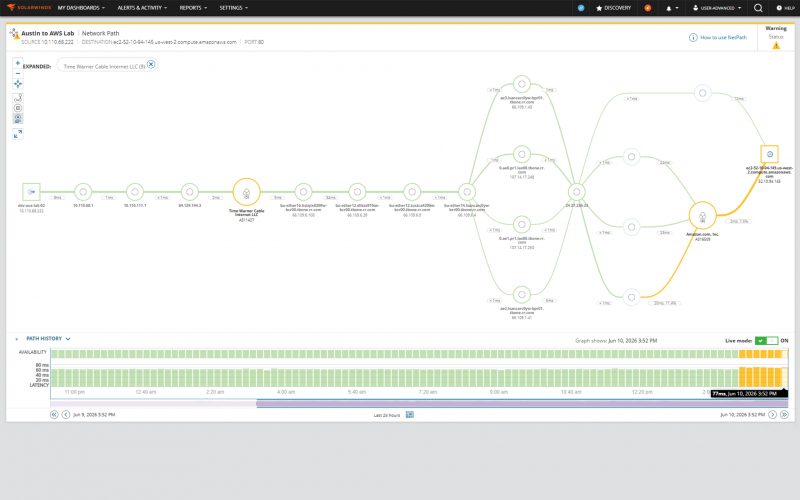
Task: Select the destination ec2 endpoint node
Action: [x=769, y=154]
